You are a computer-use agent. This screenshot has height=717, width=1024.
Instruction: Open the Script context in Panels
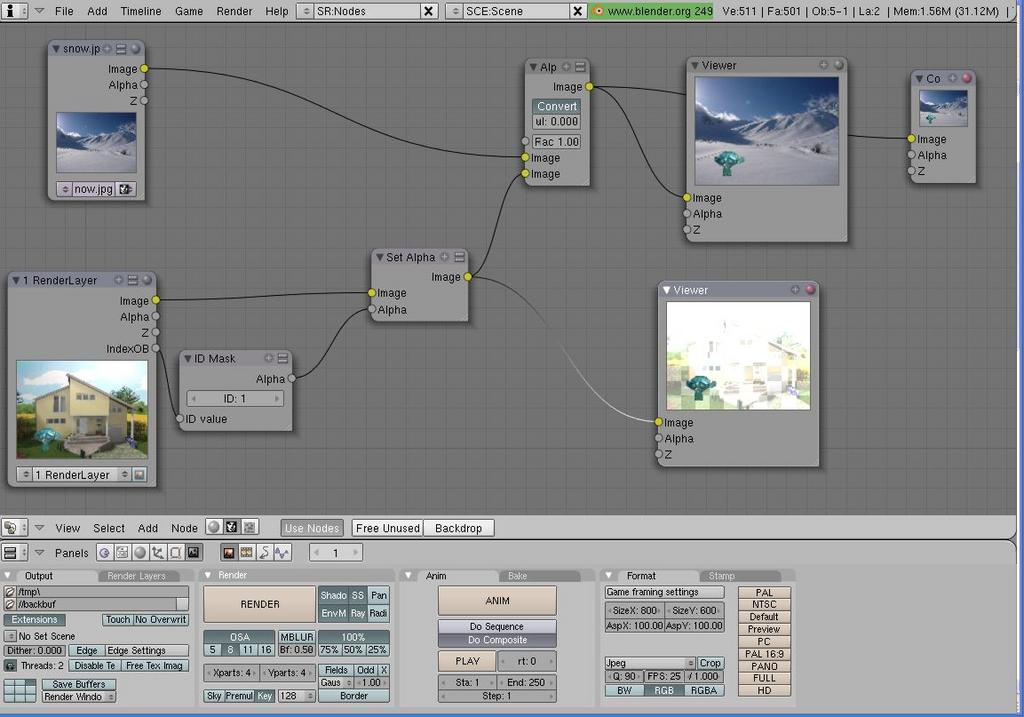pos(122,552)
